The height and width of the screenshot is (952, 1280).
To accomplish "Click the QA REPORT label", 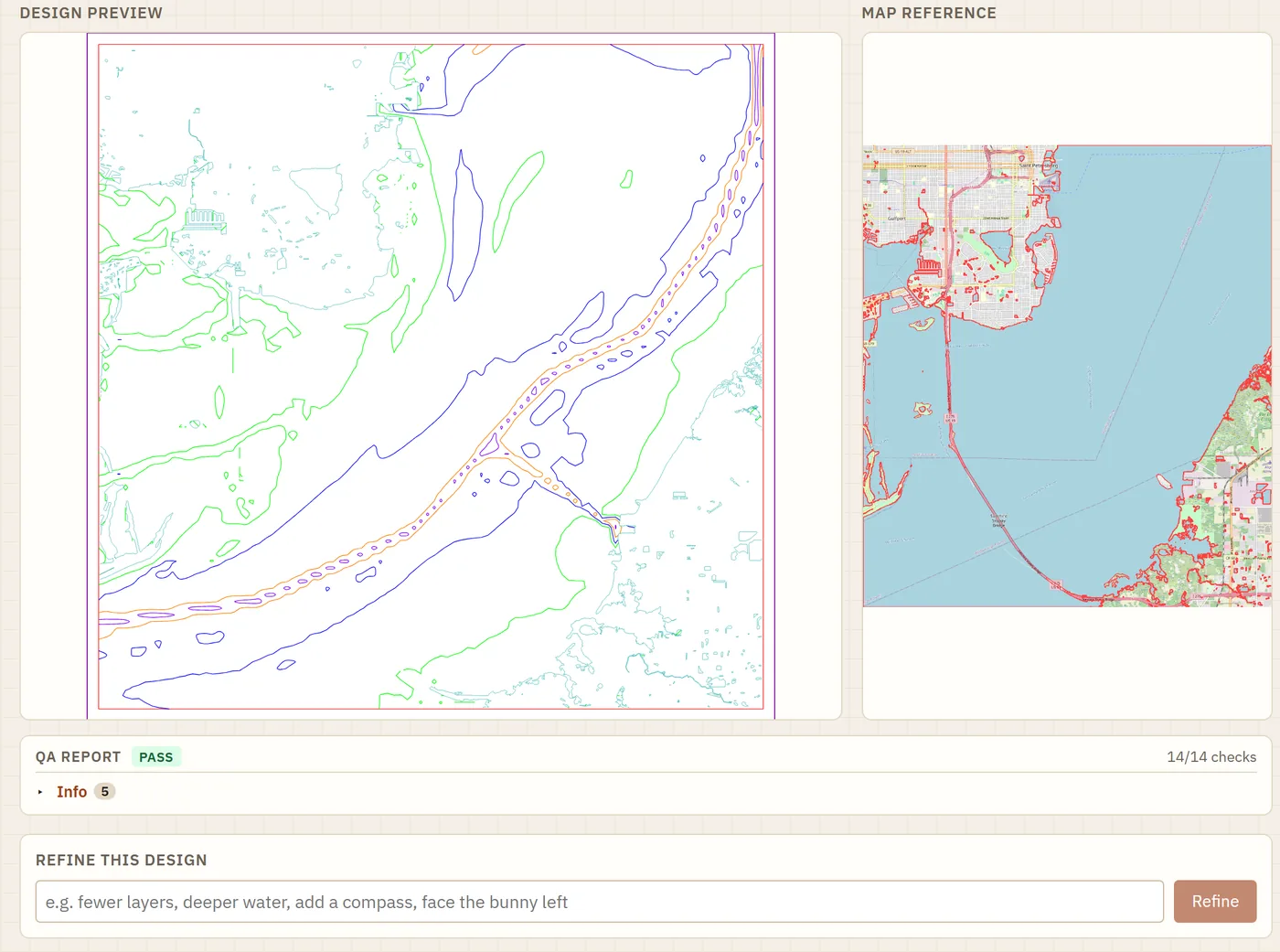I will tap(79, 757).
